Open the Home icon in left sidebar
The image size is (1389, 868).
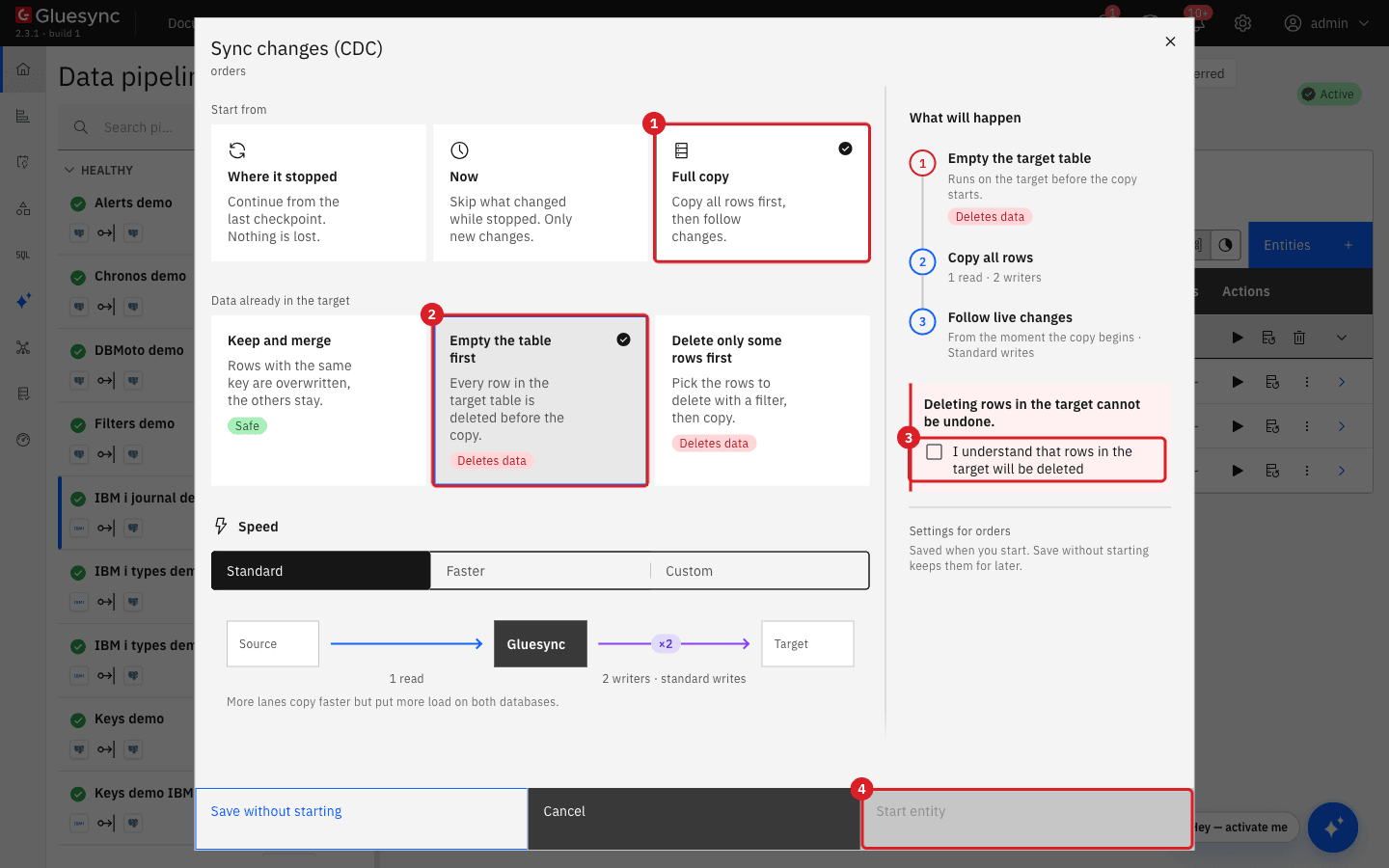click(x=23, y=69)
